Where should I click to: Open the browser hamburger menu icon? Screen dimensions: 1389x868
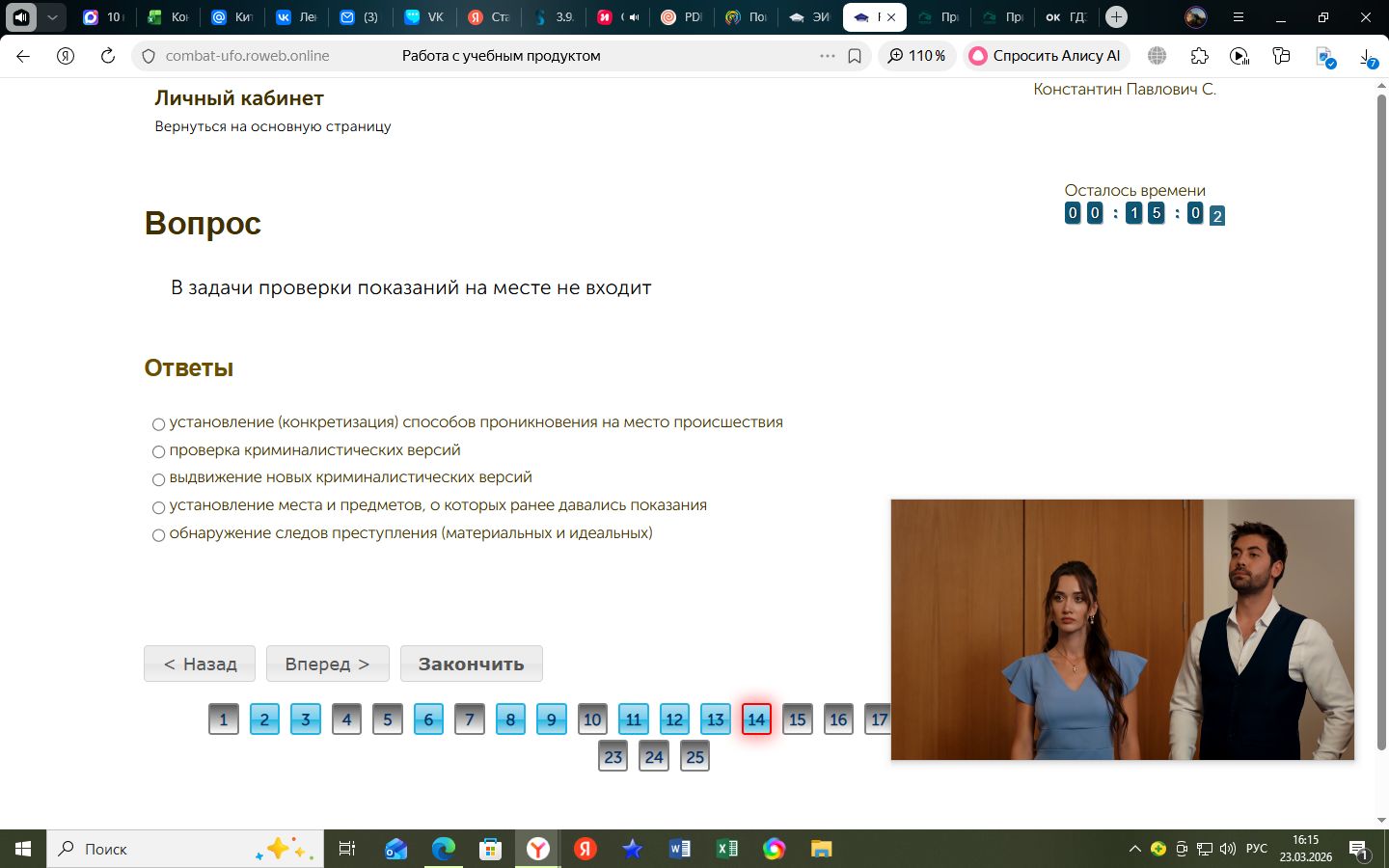[1239, 16]
